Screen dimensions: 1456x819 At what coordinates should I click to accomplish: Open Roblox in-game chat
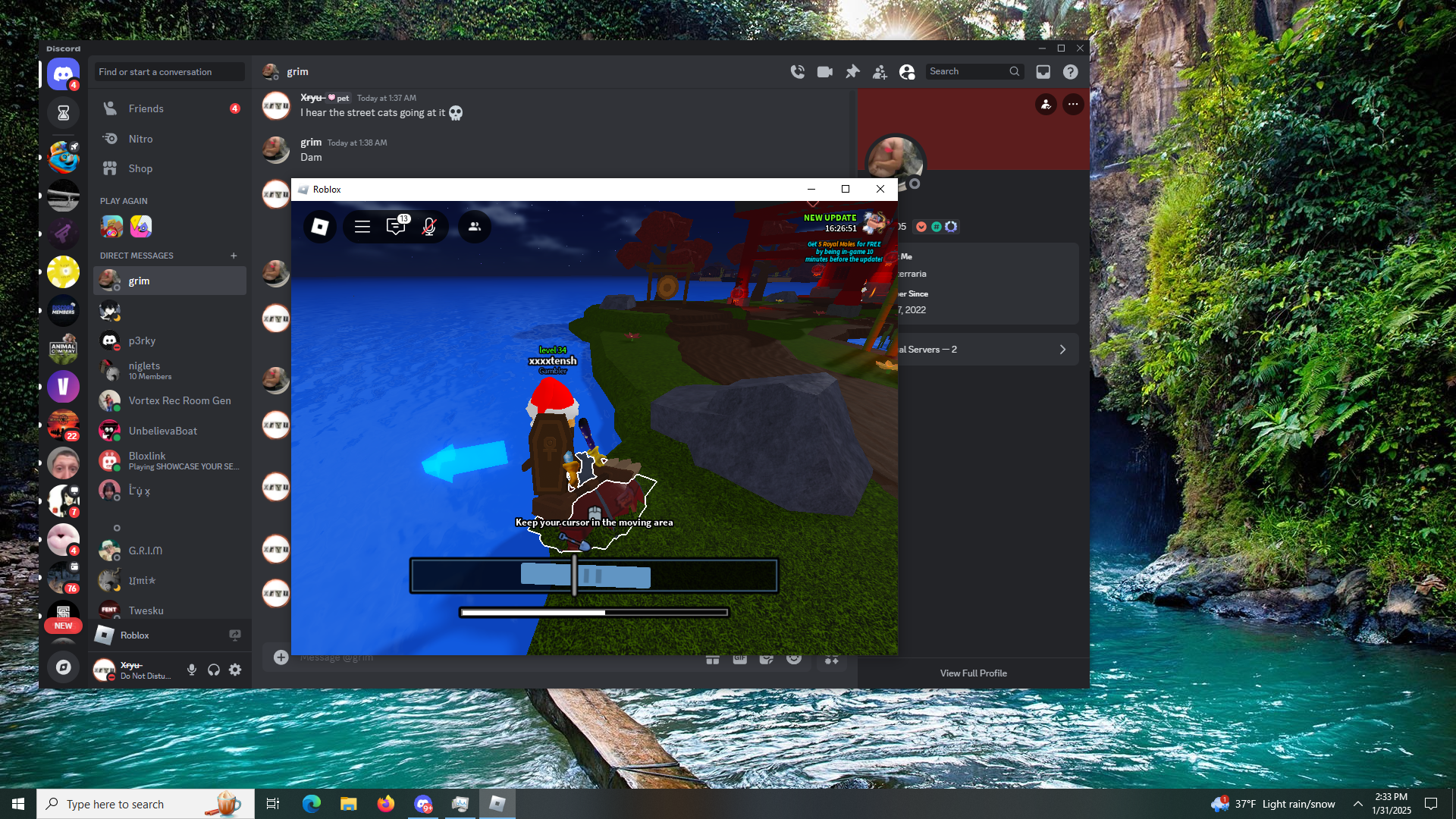point(396,227)
